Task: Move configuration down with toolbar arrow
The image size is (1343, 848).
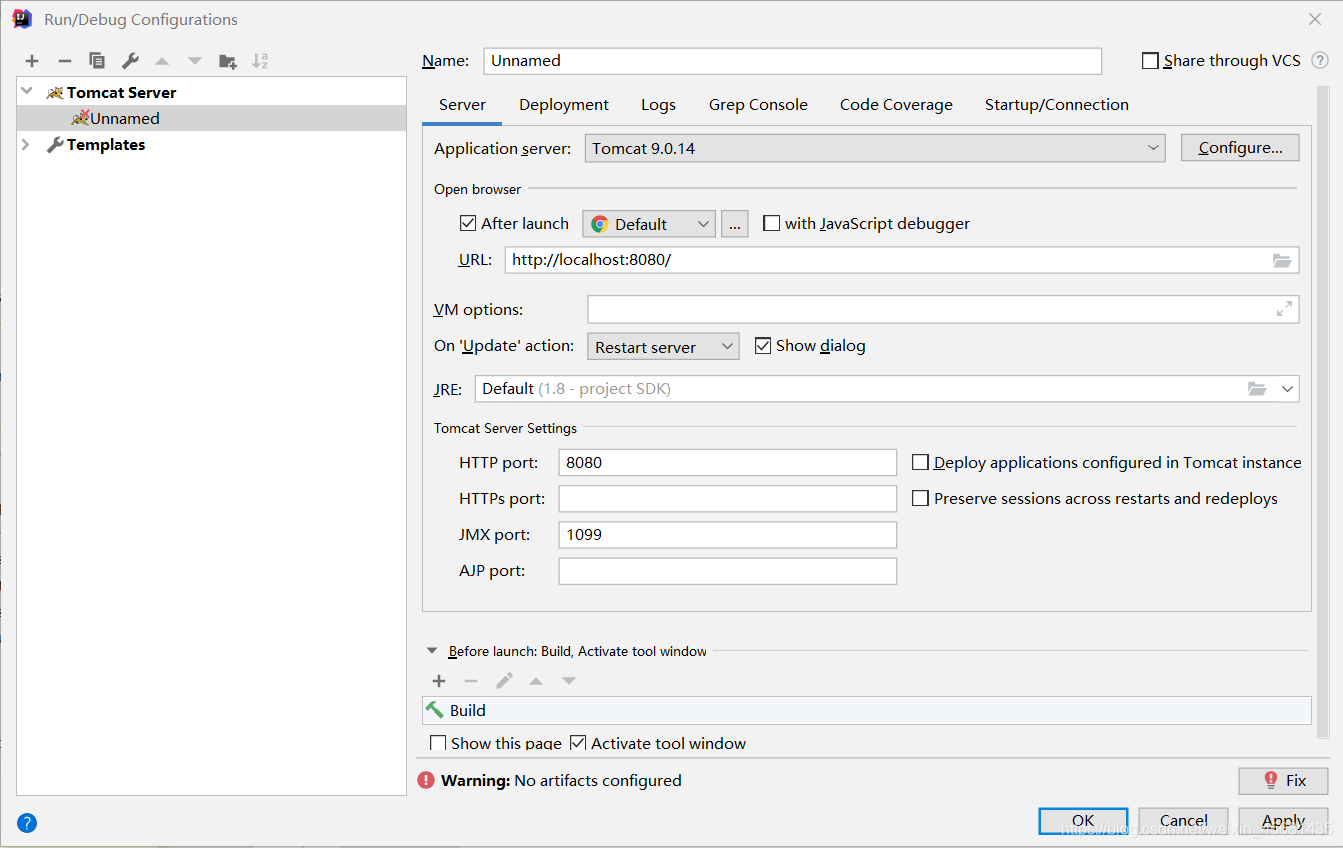Action: point(195,61)
